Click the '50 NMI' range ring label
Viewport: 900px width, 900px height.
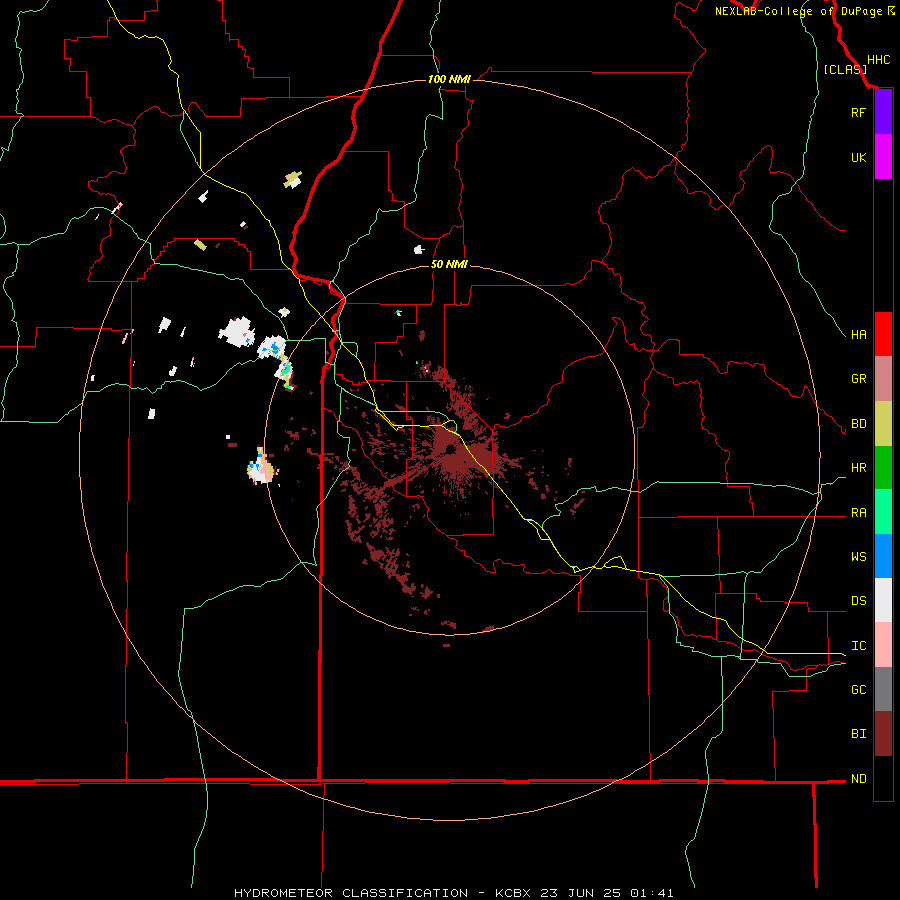pos(449,264)
